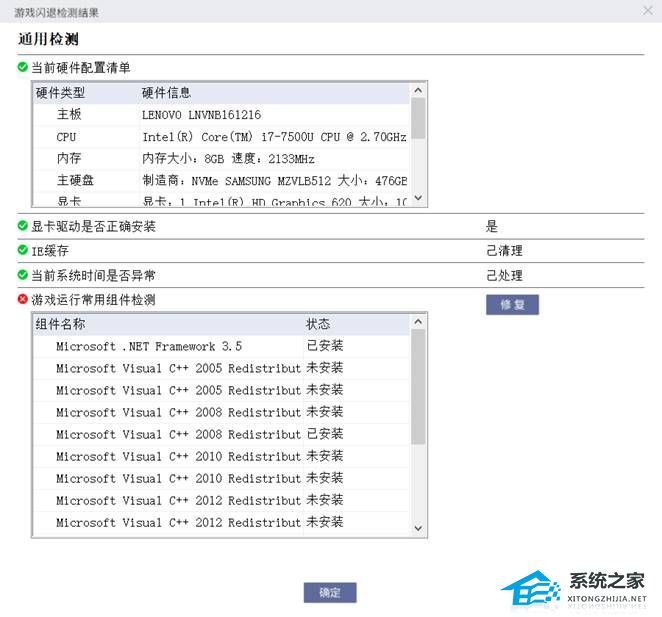Click component list scroll up arrow
This screenshot has width=662, height=617.
click(x=418, y=322)
